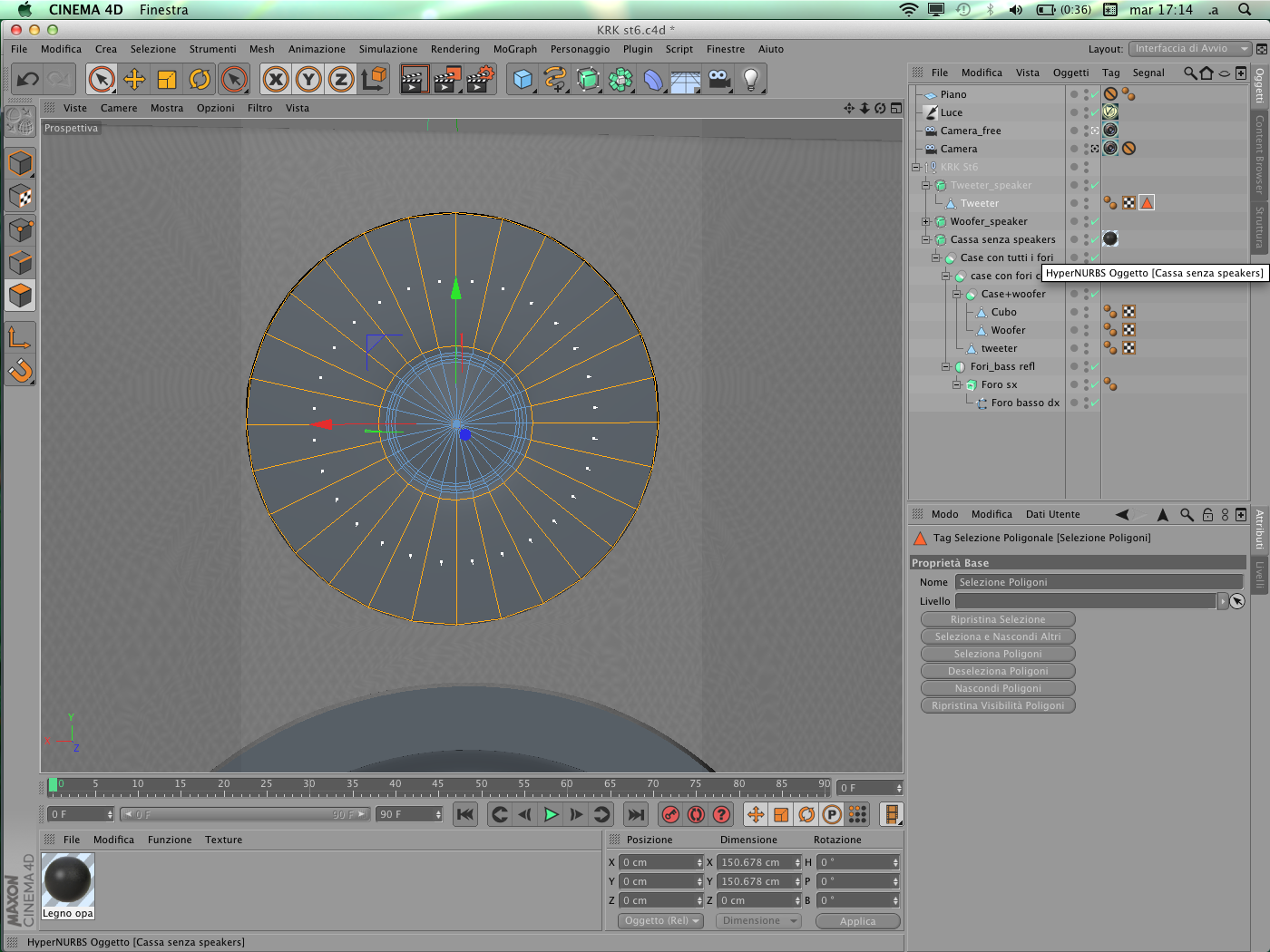Click the Applica button
The width and height of the screenshot is (1270, 952).
(857, 921)
